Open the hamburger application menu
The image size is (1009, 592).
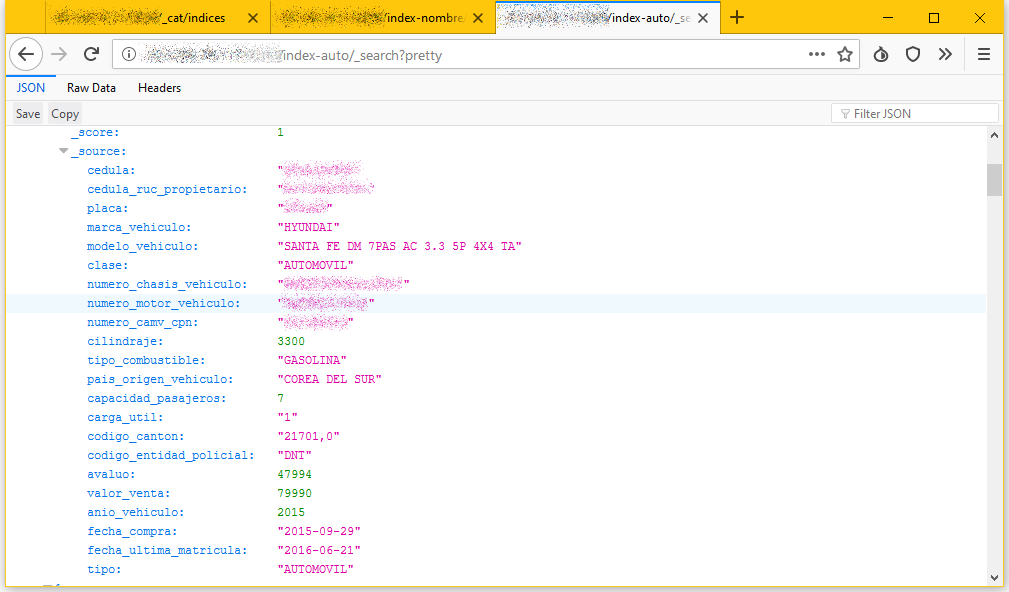pos(983,55)
